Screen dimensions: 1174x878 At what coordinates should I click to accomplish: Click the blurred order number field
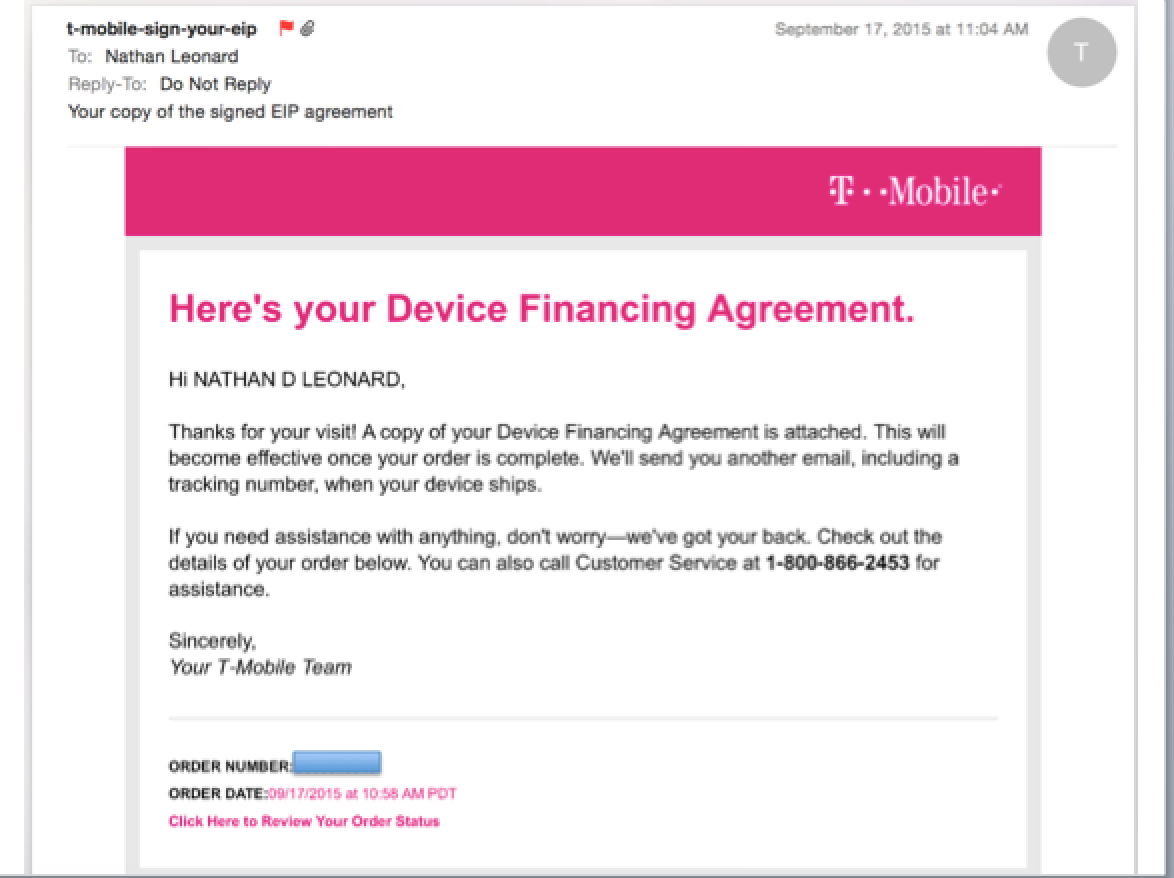[x=337, y=763]
